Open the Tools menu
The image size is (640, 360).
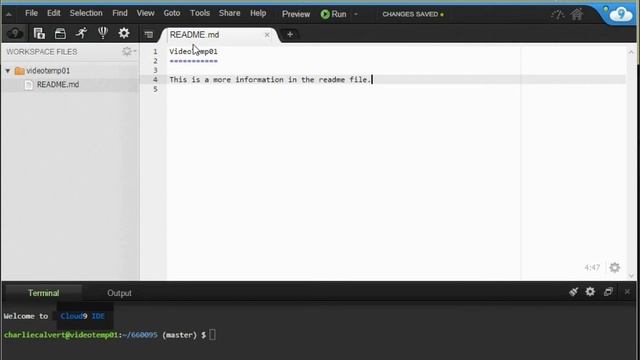tap(200, 13)
